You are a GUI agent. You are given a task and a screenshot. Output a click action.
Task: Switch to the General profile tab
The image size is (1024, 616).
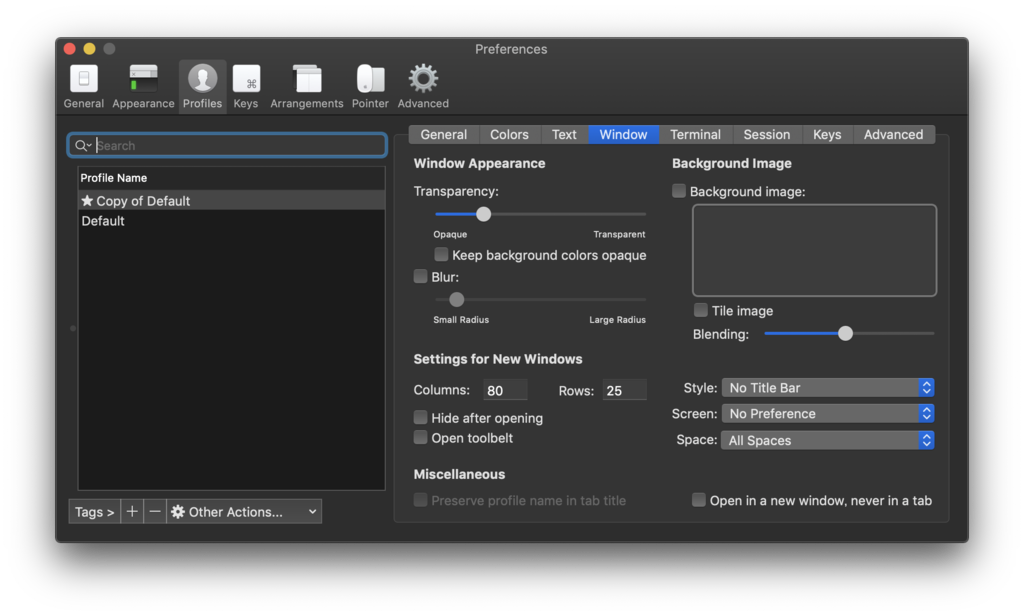coord(443,135)
